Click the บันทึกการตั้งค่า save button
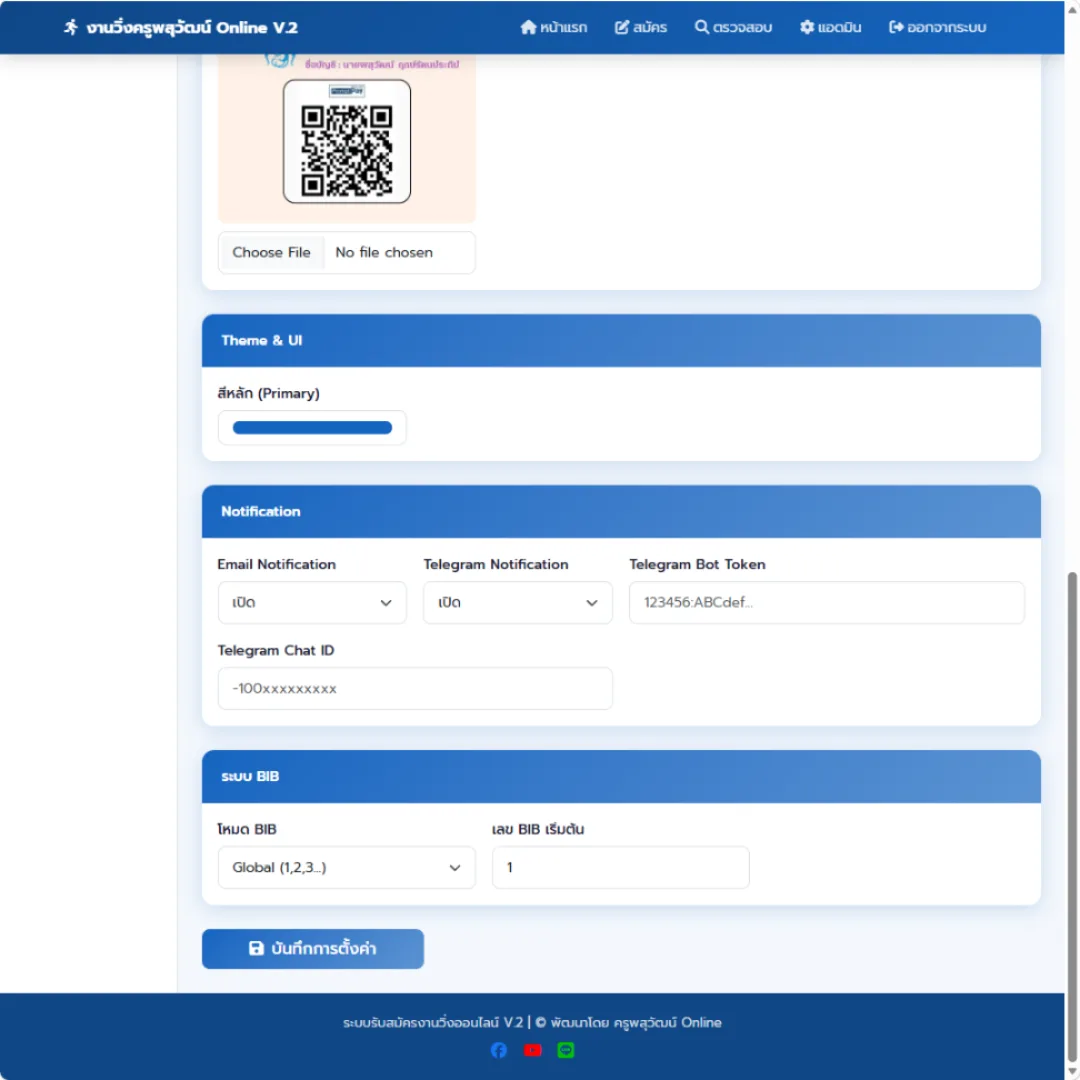 click(x=313, y=949)
